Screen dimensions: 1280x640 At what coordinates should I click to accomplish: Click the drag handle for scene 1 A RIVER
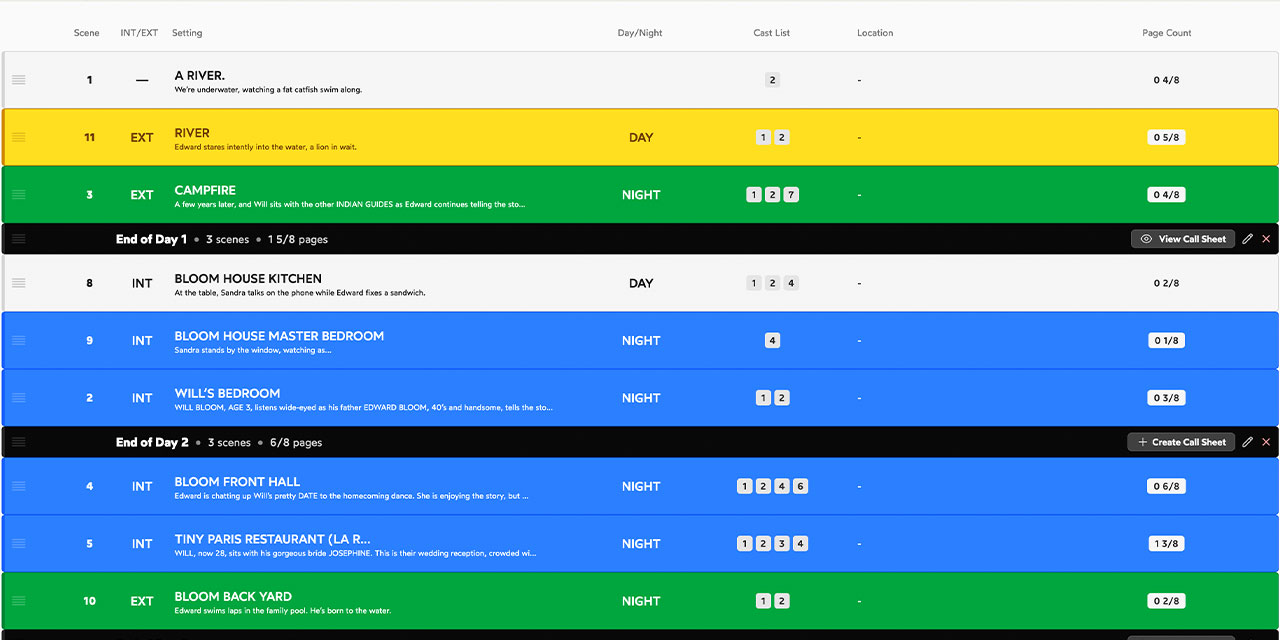point(18,80)
